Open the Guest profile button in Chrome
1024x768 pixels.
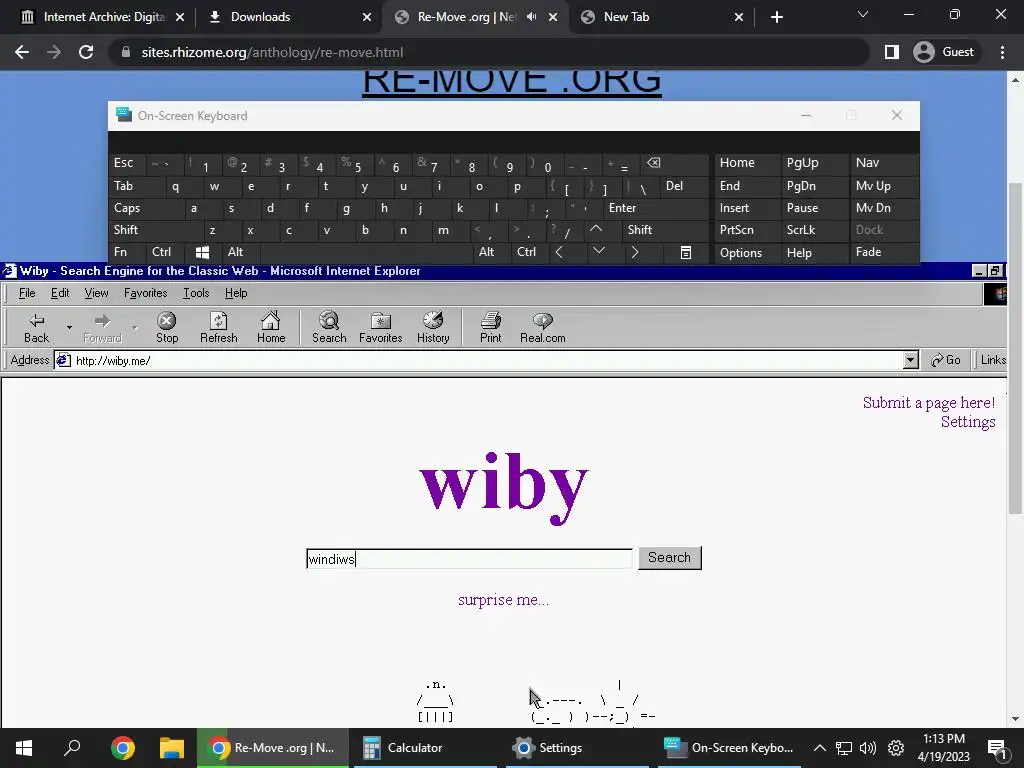click(x=944, y=52)
